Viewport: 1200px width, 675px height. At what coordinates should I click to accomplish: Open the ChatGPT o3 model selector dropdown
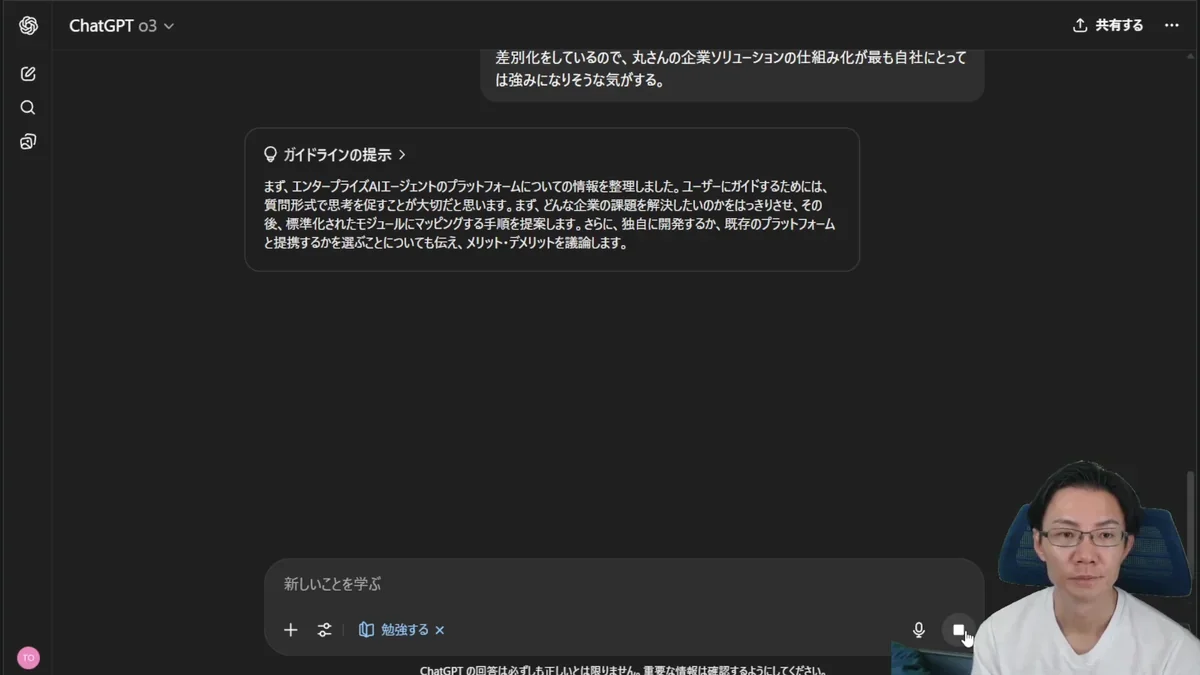point(121,26)
